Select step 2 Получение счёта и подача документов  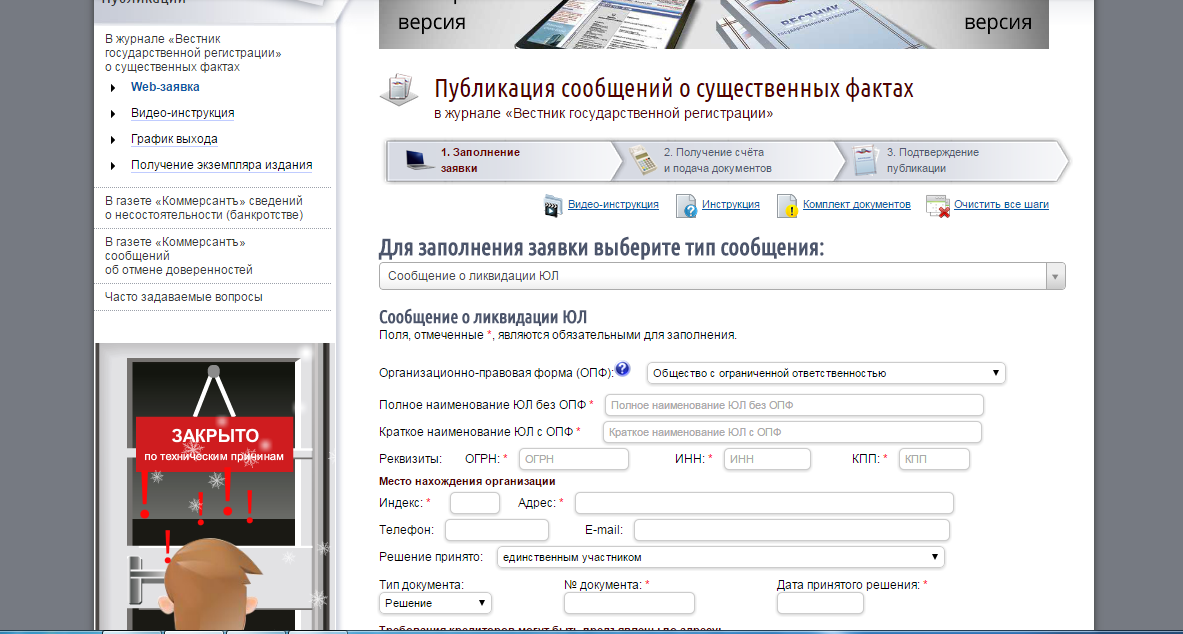(730, 160)
